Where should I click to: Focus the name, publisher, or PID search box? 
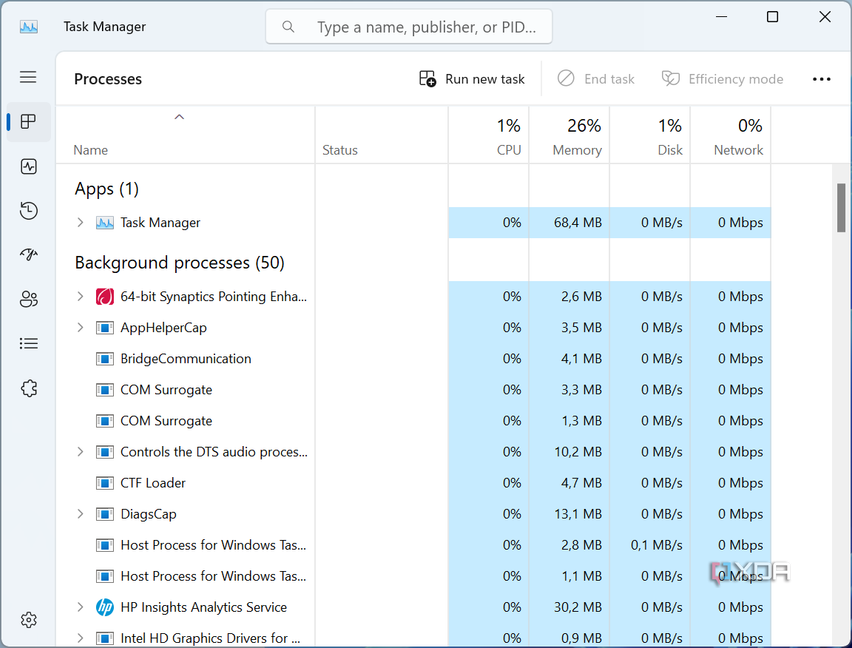coord(409,27)
